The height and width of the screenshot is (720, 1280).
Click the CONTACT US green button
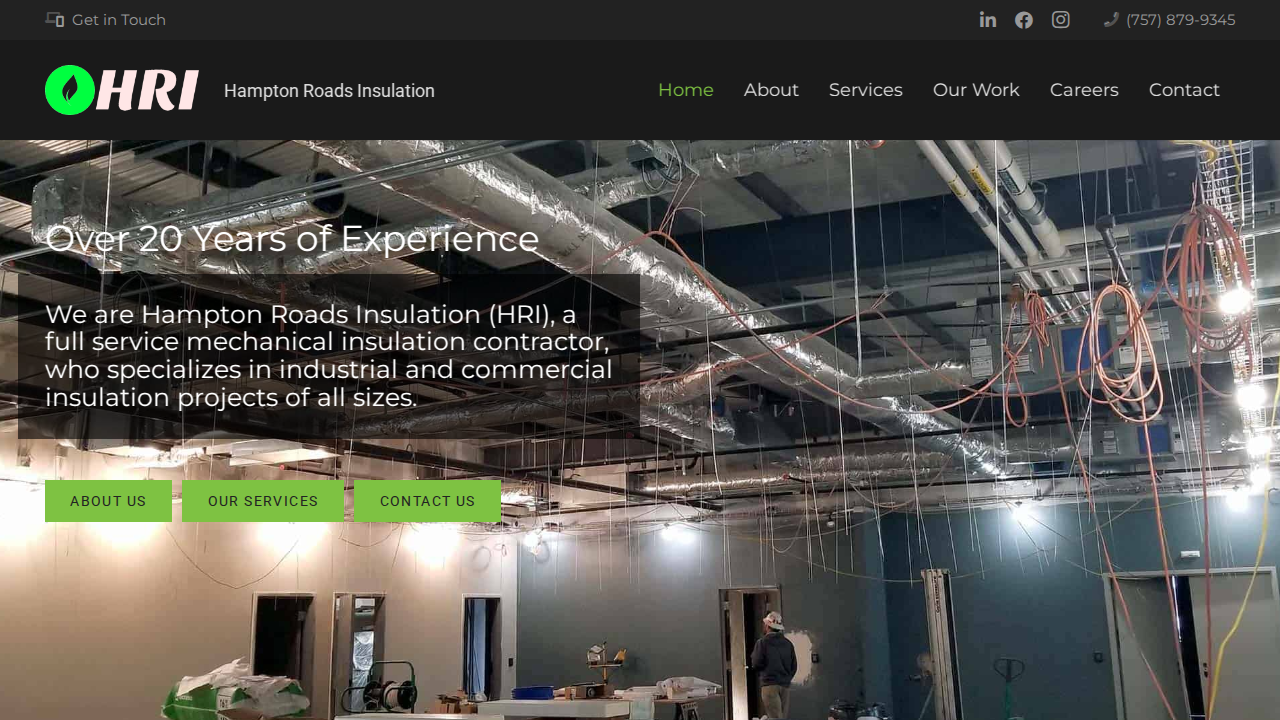(427, 501)
